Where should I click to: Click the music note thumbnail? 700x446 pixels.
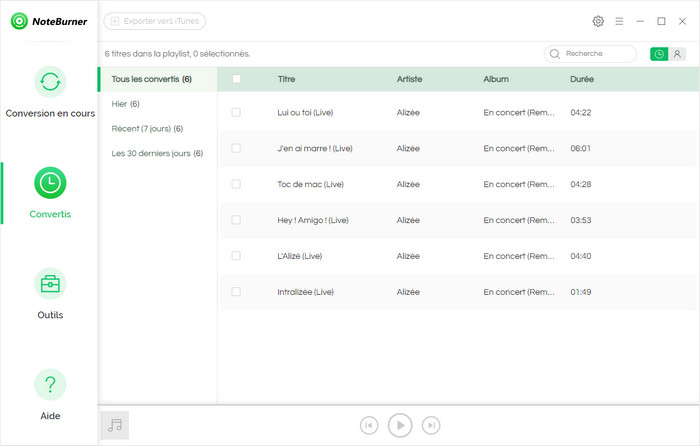tap(115, 425)
